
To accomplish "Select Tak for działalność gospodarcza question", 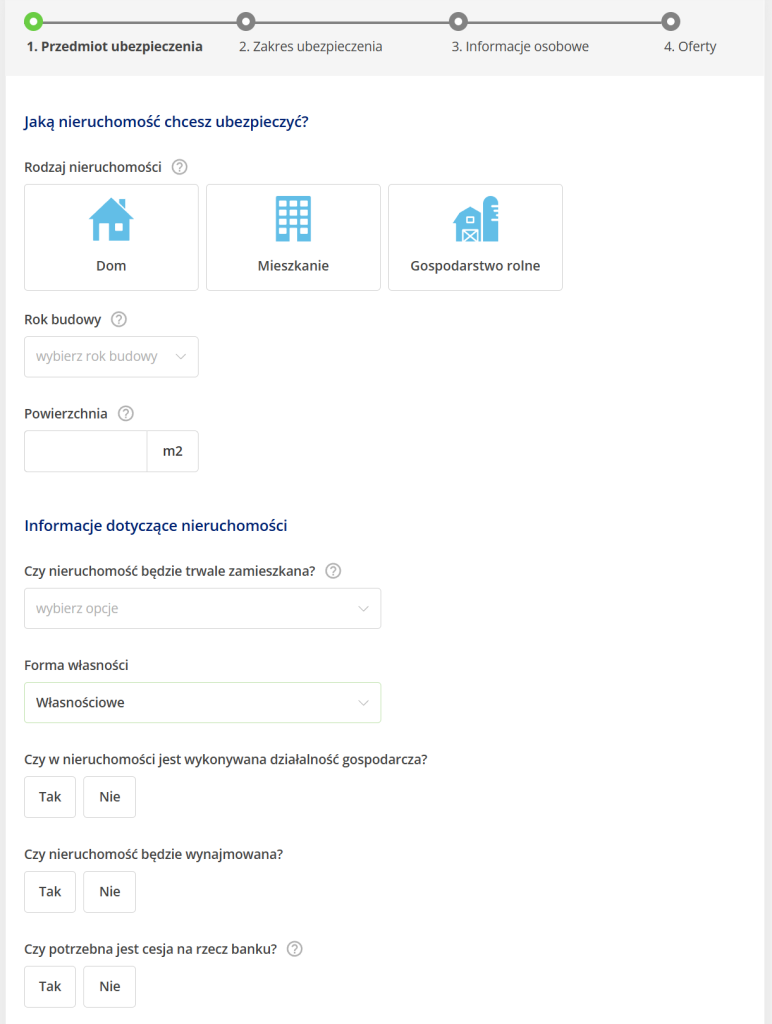I will click(x=50, y=797).
